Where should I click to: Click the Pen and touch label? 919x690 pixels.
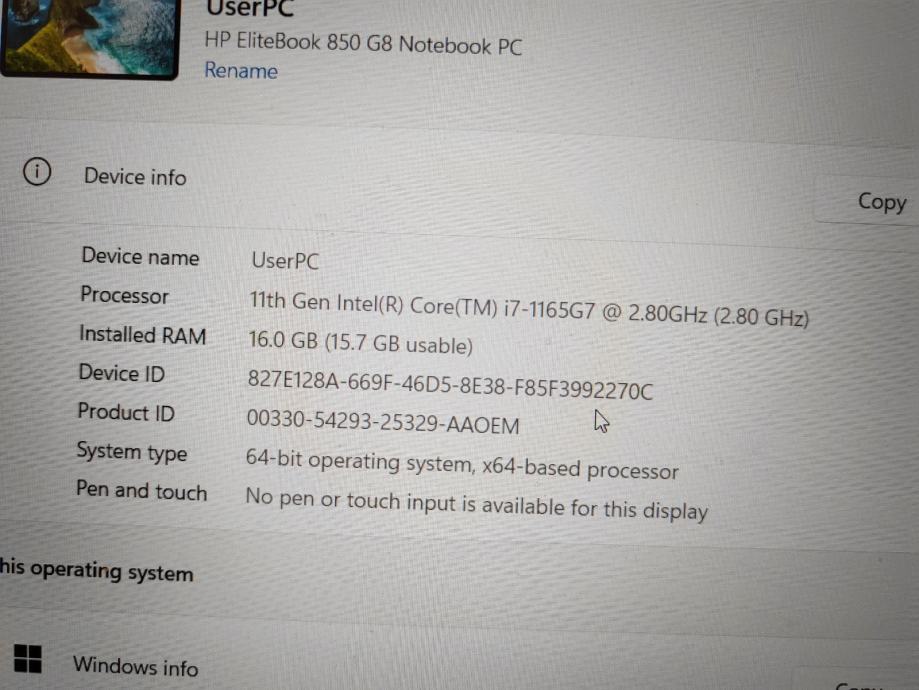pos(142,491)
